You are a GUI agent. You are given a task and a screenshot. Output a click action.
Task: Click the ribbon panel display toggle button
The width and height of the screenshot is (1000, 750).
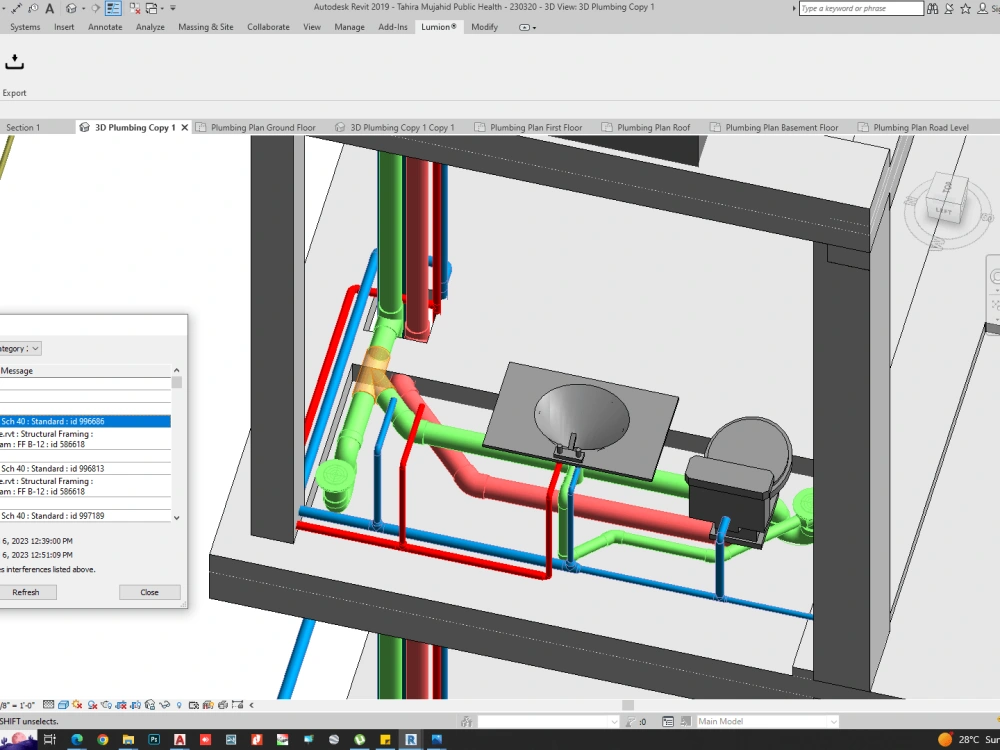click(x=527, y=27)
